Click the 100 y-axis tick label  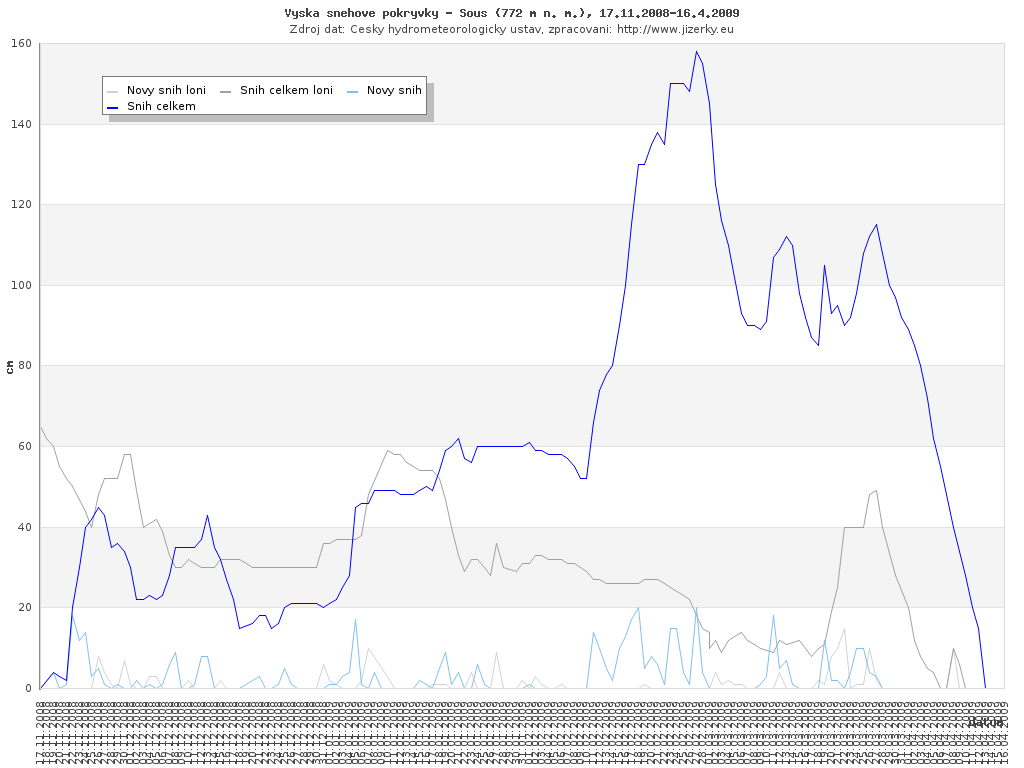[21, 285]
